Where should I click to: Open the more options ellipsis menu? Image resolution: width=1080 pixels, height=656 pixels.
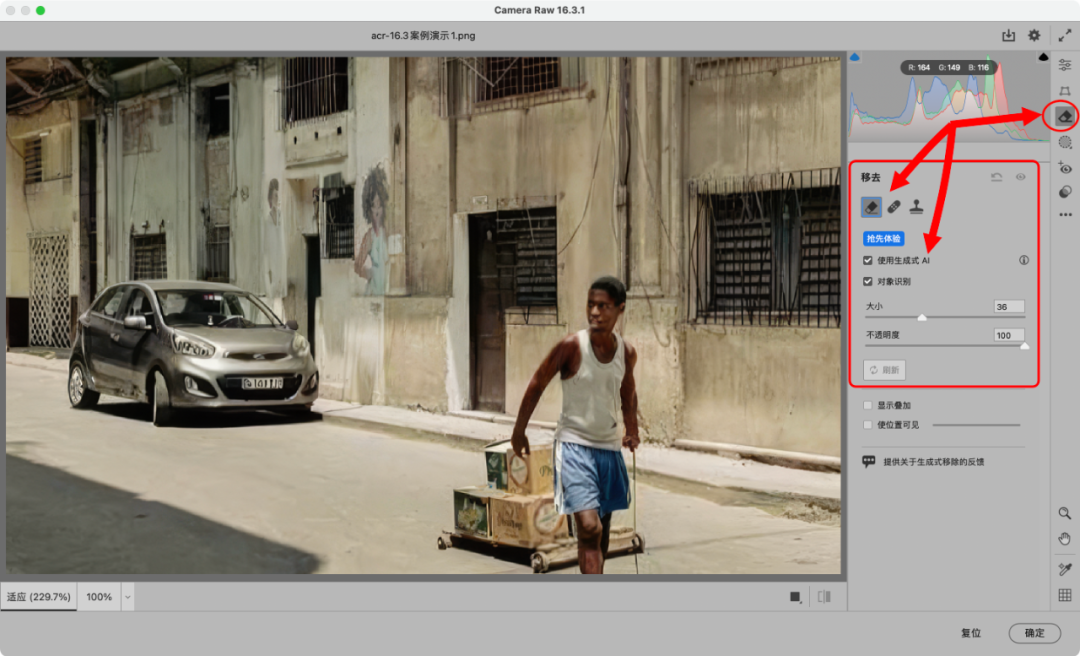coord(1065,214)
